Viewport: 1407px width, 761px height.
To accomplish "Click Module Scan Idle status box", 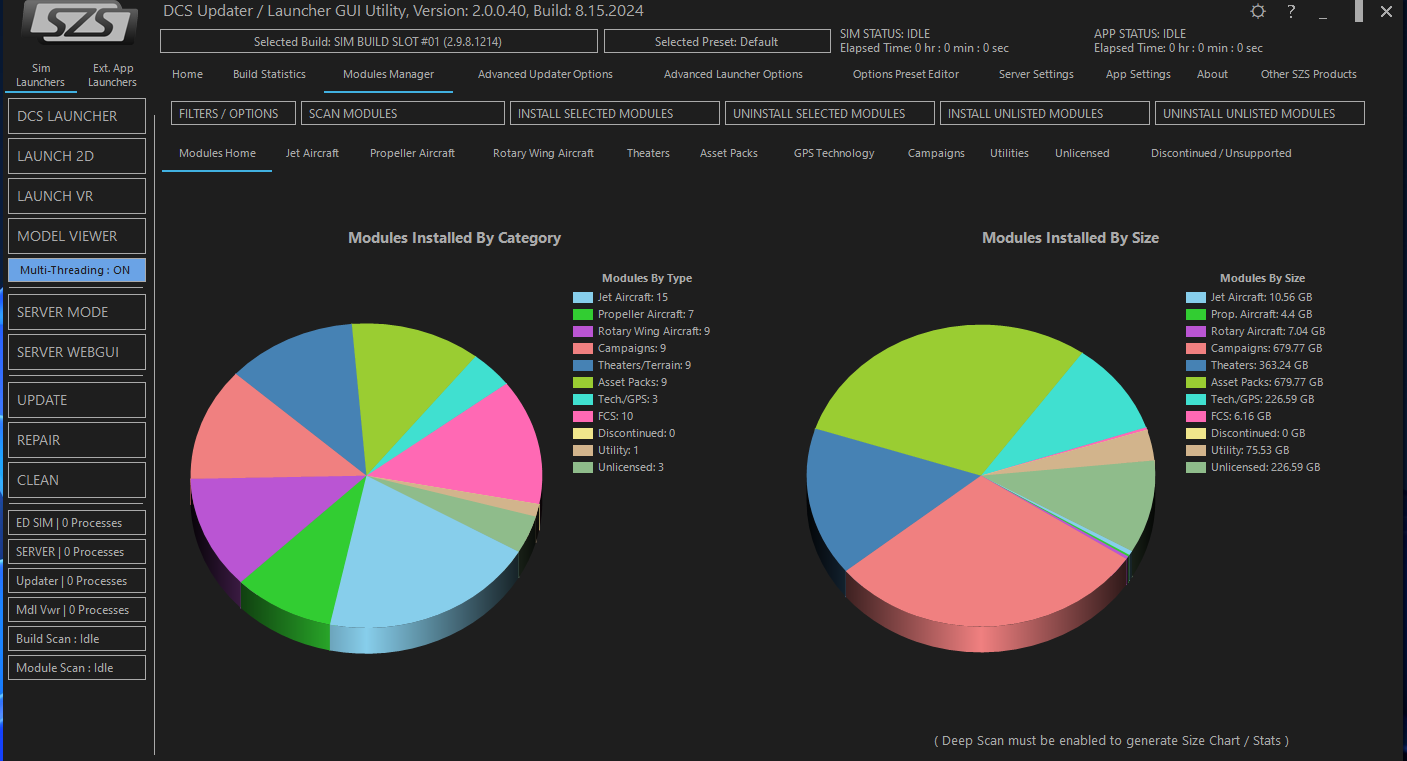I will click(77, 668).
